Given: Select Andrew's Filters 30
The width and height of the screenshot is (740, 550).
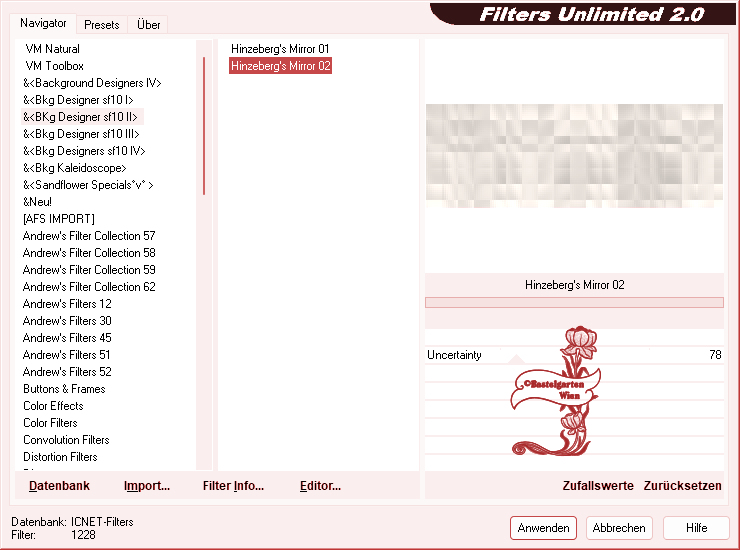Looking at the screenshot, I should tap(67, 321).
